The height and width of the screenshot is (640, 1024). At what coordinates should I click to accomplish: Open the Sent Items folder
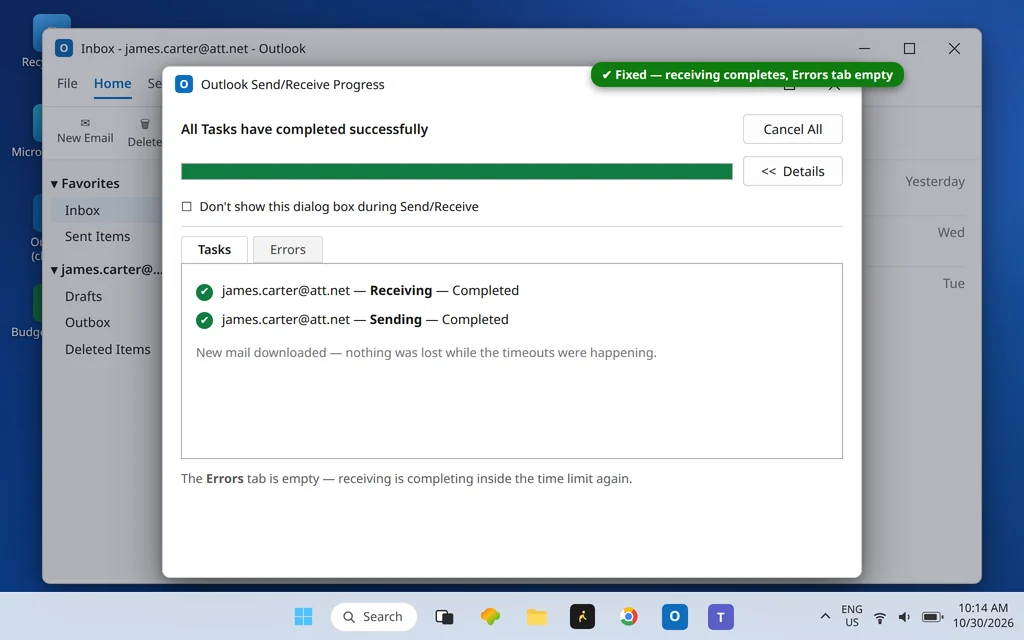pos(97,236)
